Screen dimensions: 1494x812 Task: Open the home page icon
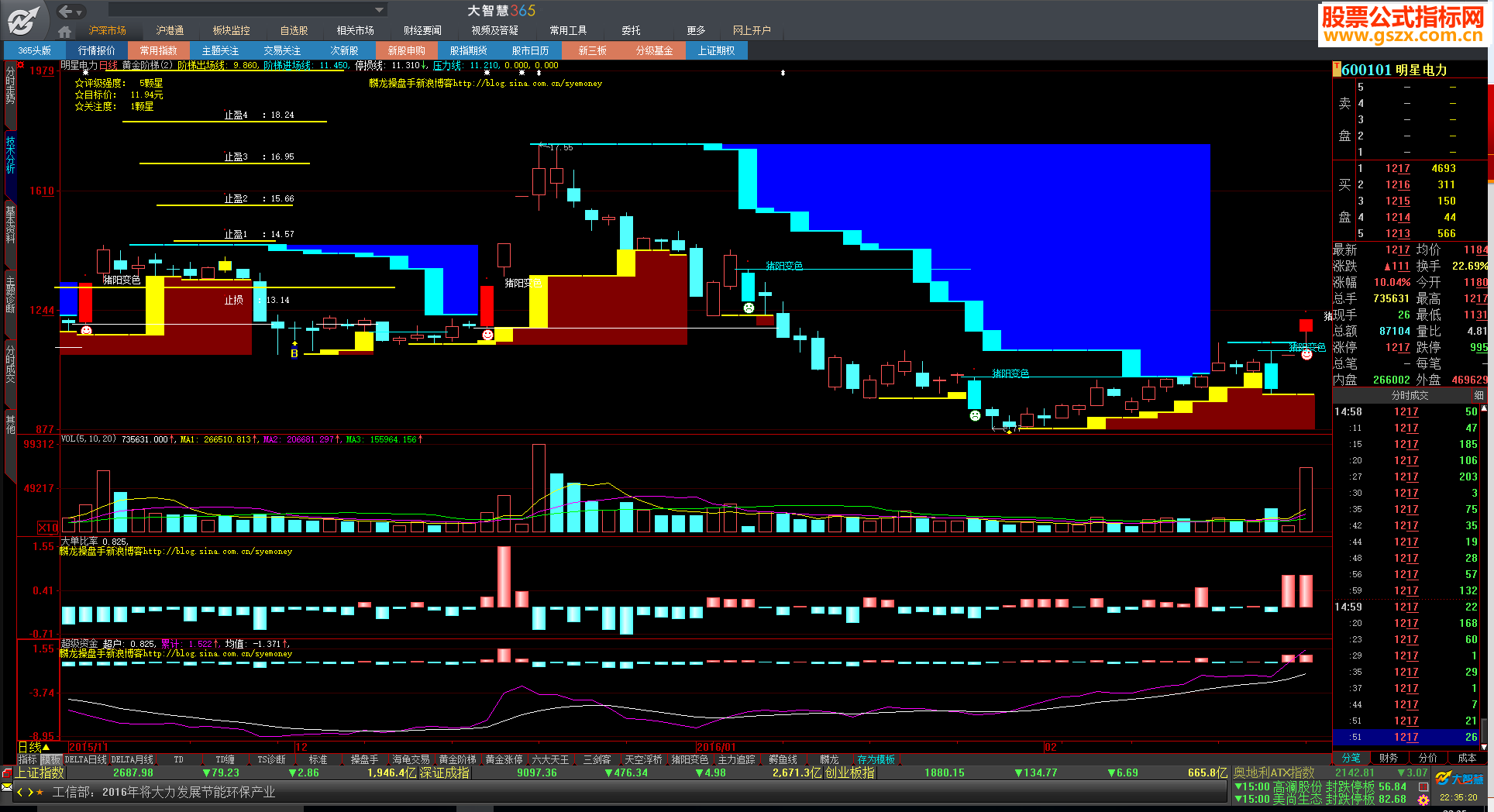pyautogui.click(x=65, y=31)
